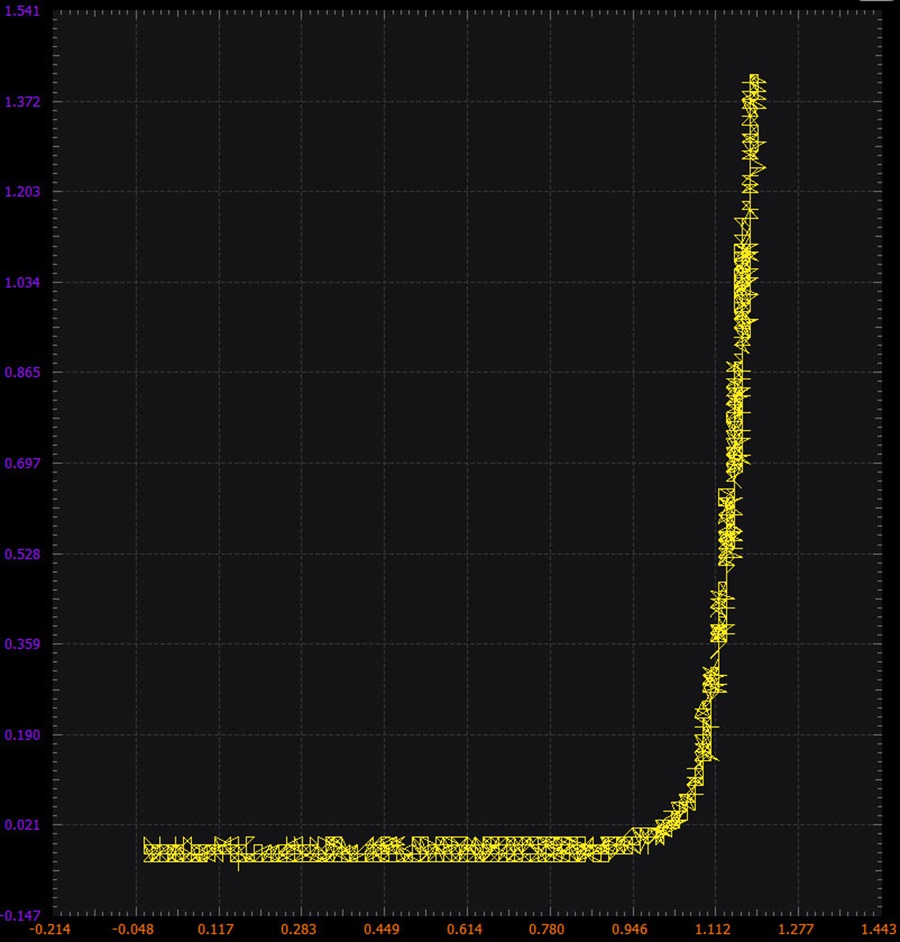Click the 0.865 vertical axis label

(x=22, y=372)
